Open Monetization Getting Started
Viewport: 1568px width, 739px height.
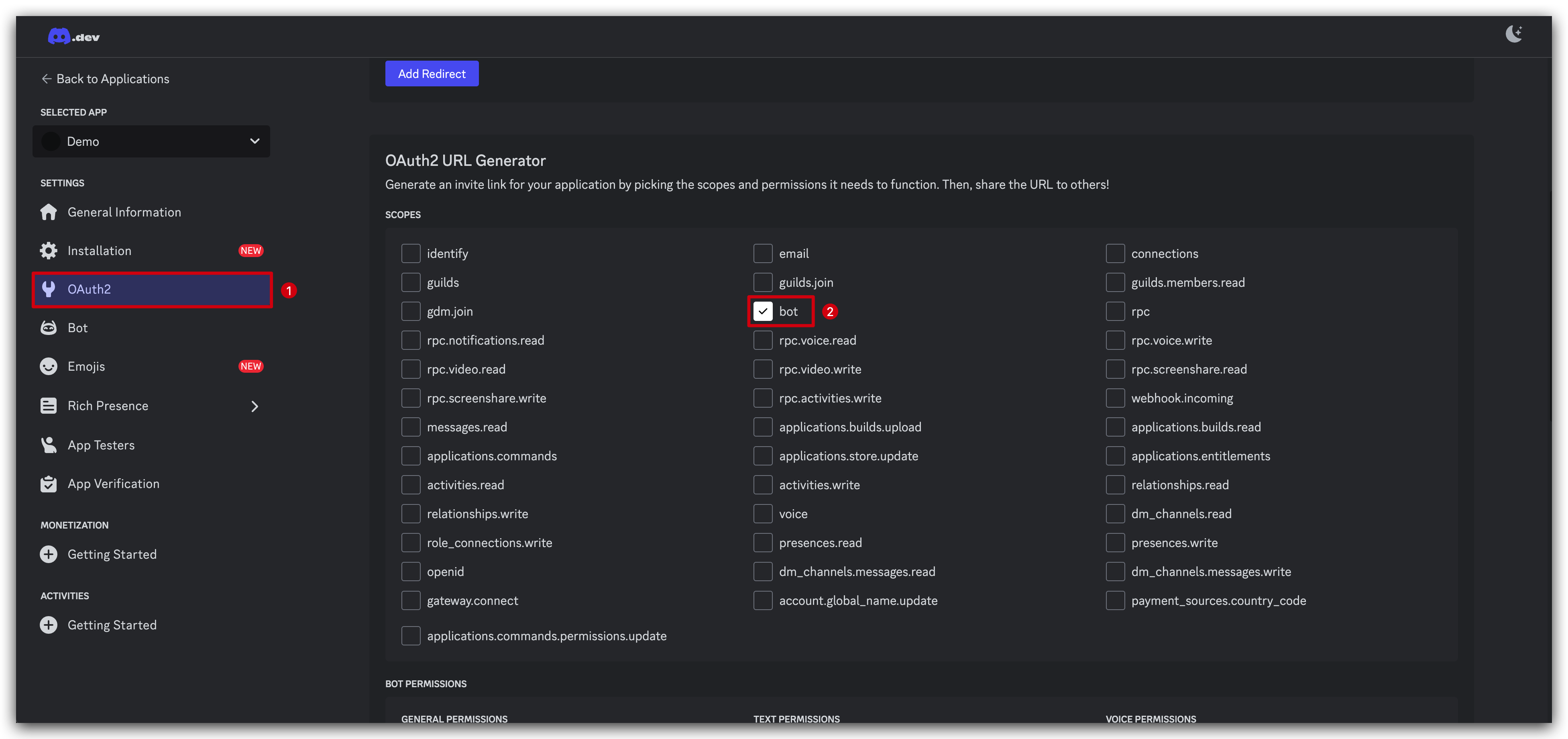pyautogui.click(x=151, y=554)
